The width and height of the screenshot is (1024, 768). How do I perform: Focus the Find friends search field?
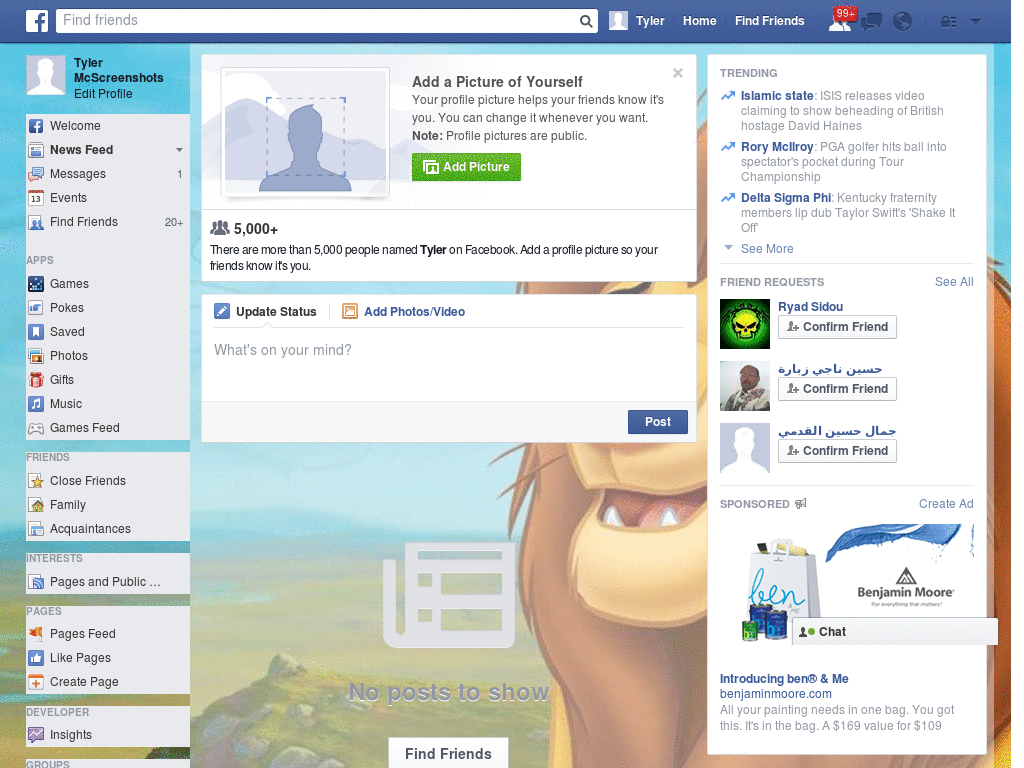(317, 21)
